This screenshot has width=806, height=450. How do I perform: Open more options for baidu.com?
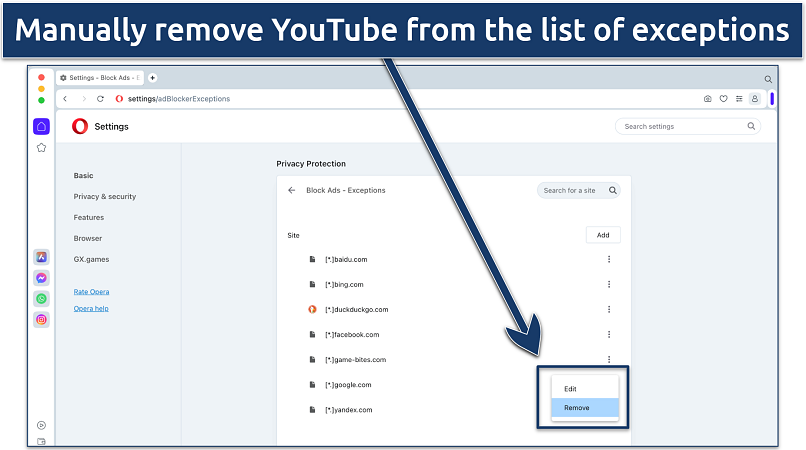coord(609,259)
